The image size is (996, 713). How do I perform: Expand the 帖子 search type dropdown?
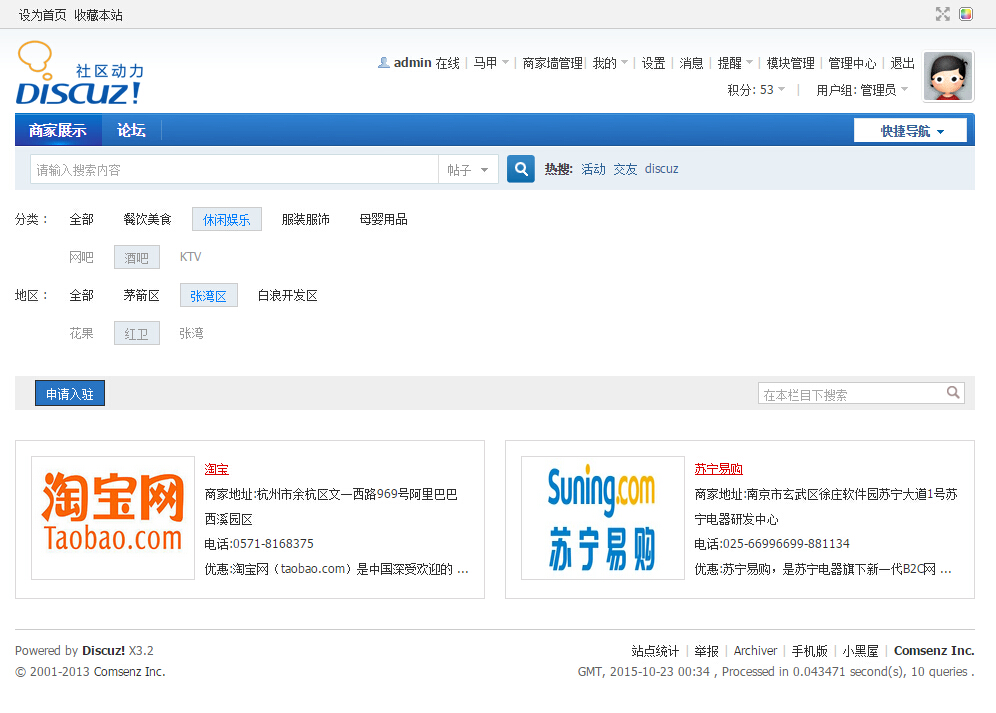tap(469, 170)
